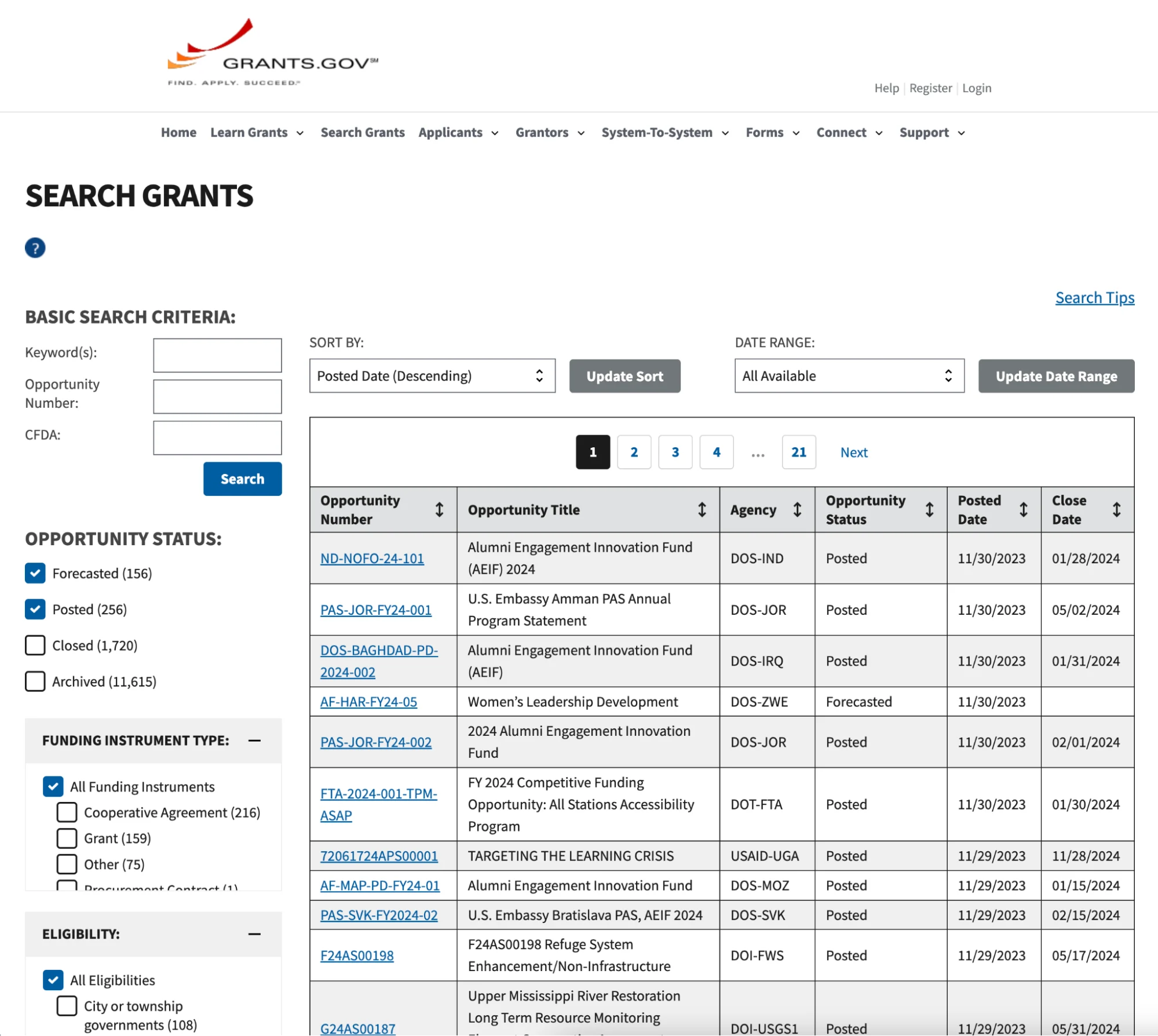
Task: Open the Date Range dropdown
Action: click(849, 375)
